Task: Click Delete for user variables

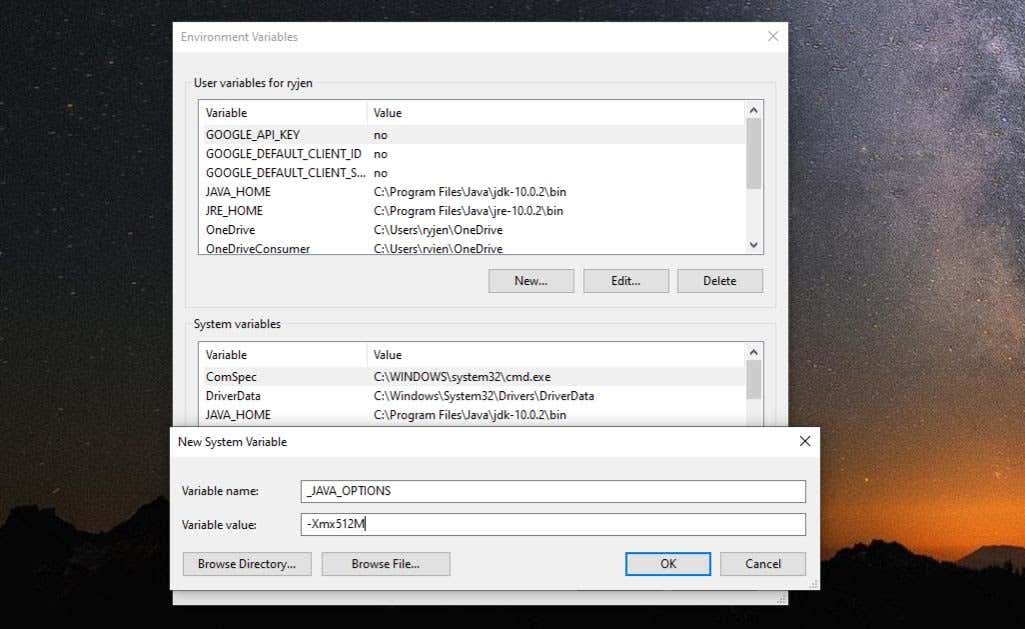Action: [x=720, y=280]
